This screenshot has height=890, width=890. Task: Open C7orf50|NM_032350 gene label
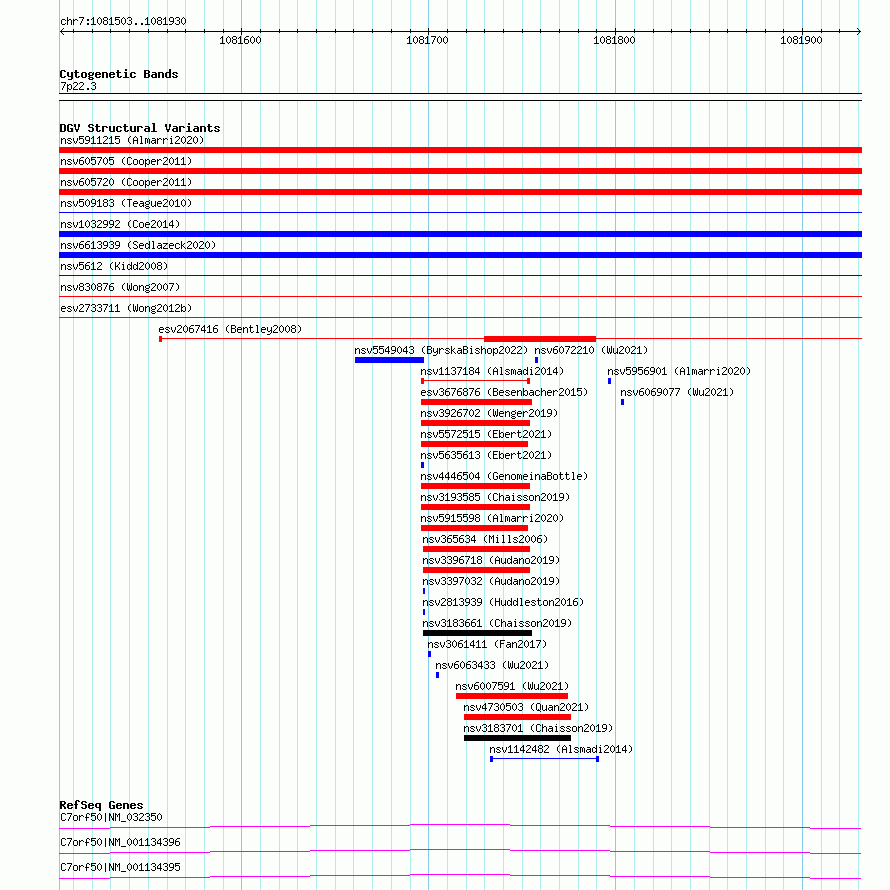point(111,817)
